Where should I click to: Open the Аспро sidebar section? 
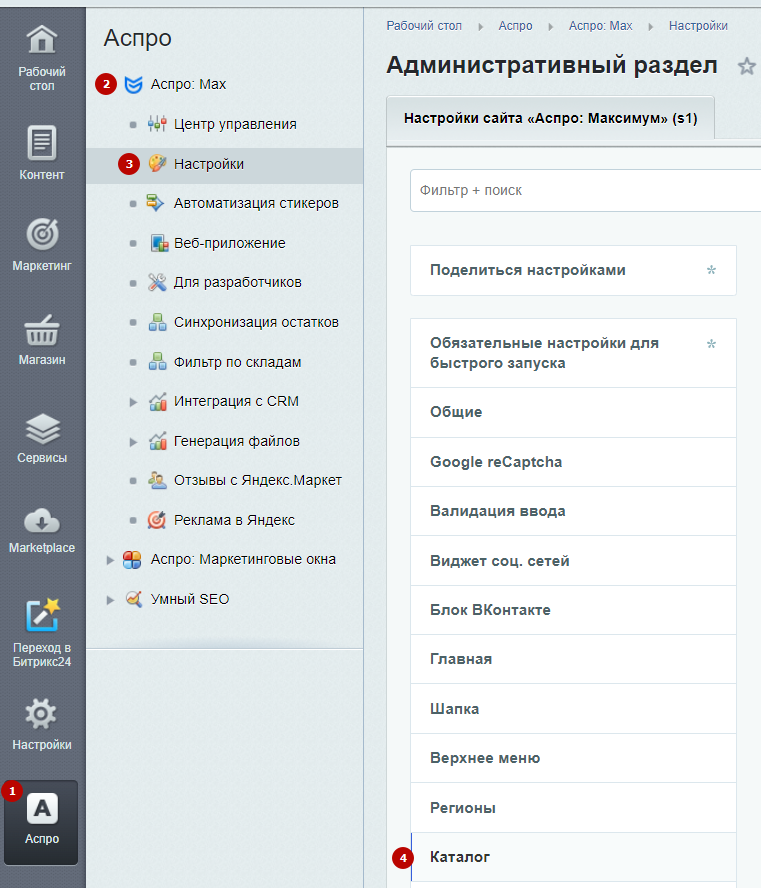[42, 822]
